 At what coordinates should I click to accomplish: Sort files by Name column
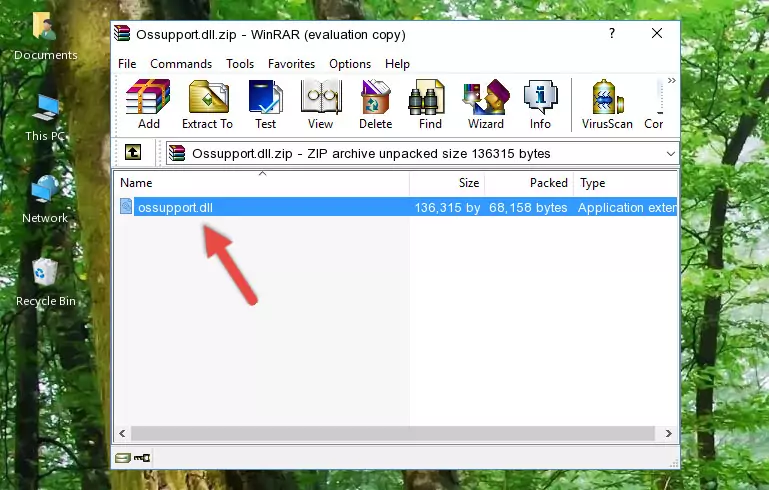[x=262, y=183]
